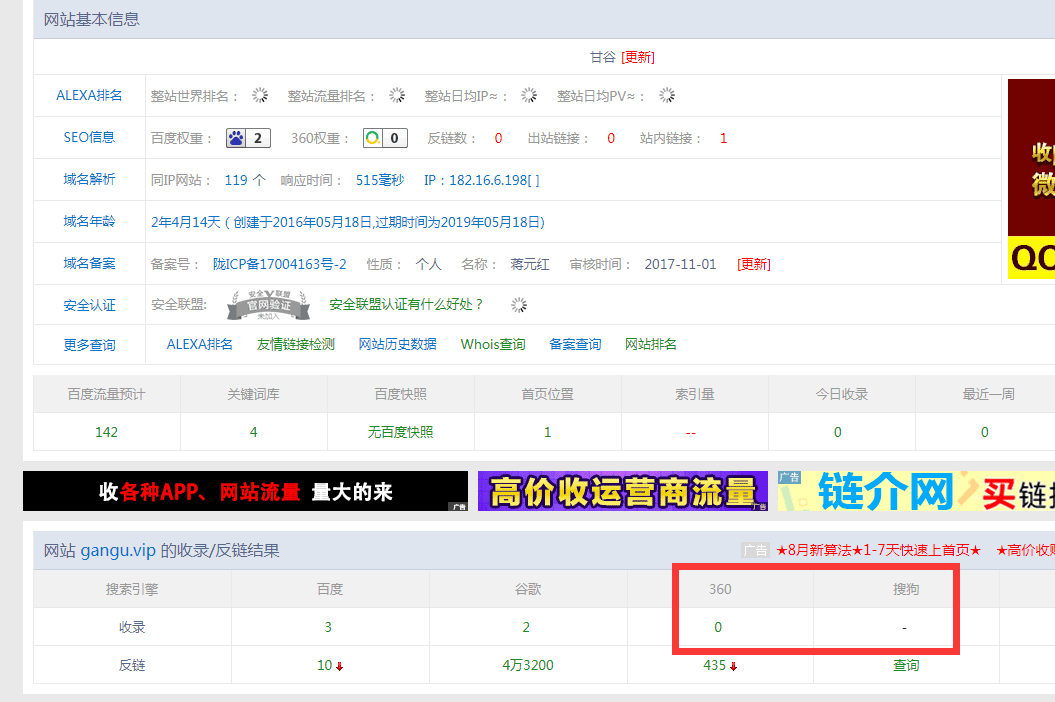The image size is (1055, 702).
Task: Open 网站历史数据
Action: click(399, 342)
